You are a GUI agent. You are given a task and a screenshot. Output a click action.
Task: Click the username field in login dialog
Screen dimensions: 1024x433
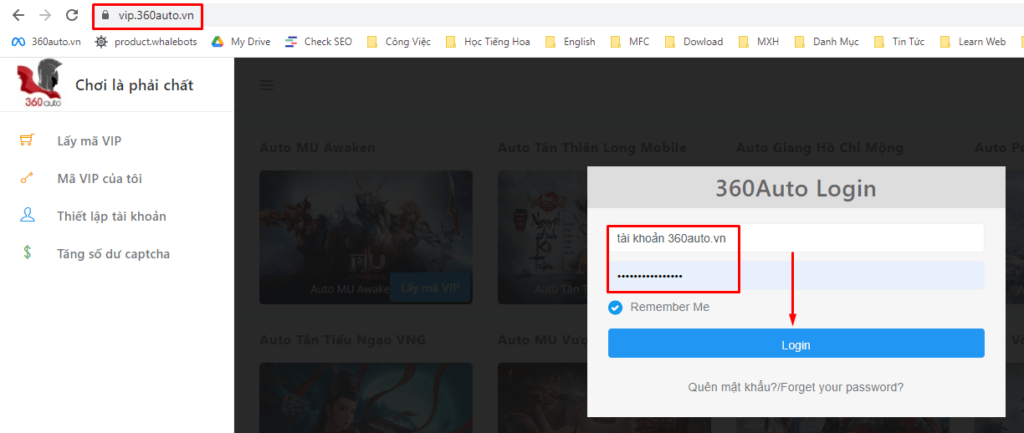point(795,238)
